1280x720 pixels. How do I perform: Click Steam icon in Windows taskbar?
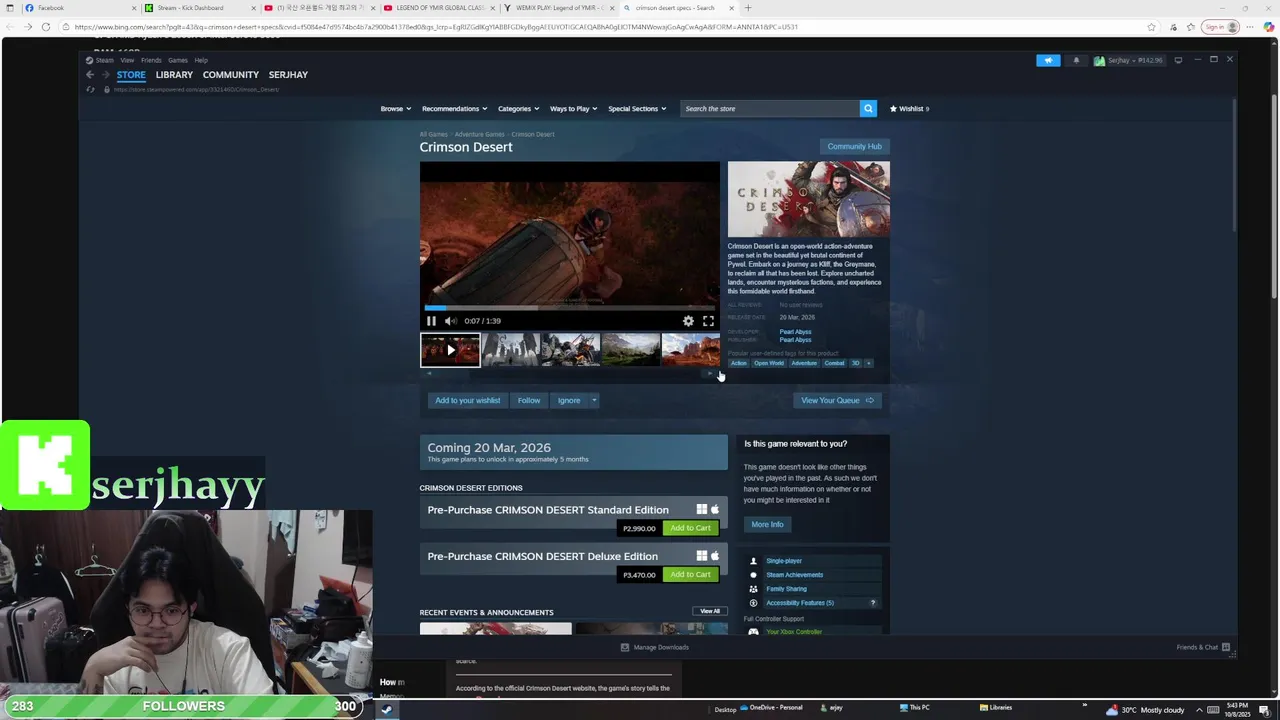click(x=387, y=709)
